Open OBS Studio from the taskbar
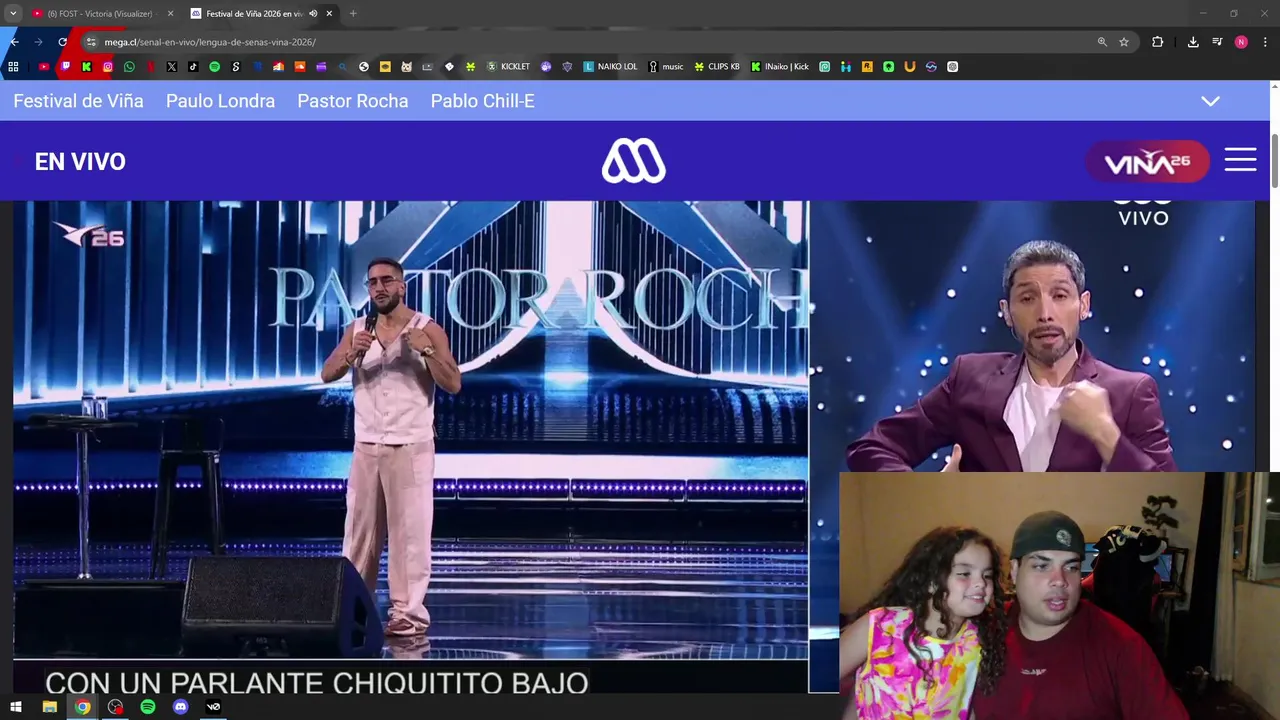The height and width of the screenshot is (720, 1280). click(115, 707)
